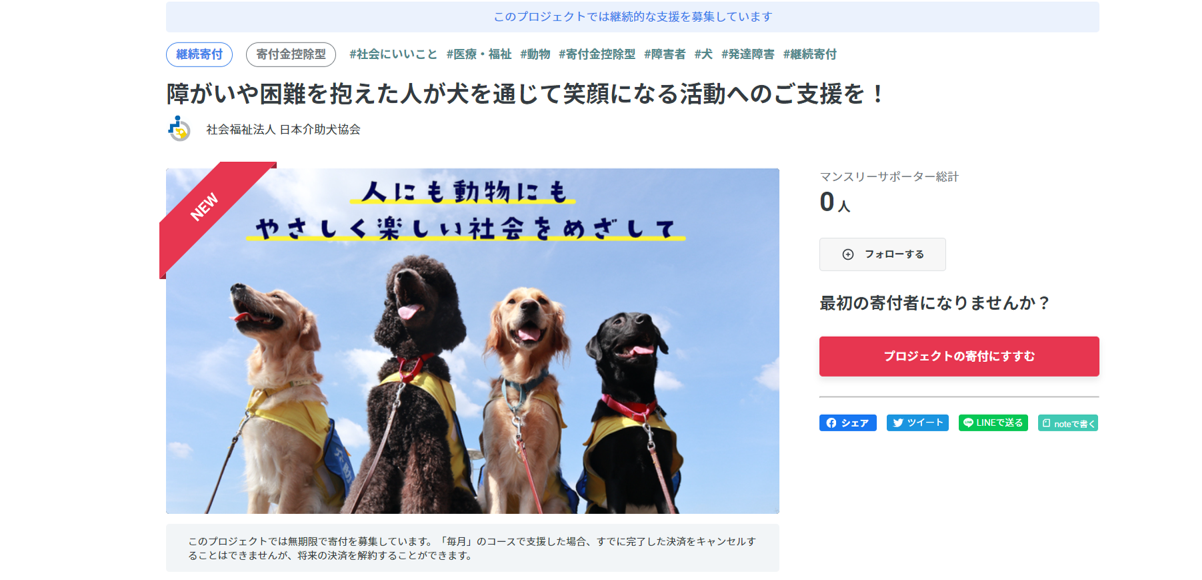The height and width of the screenshot is (580, 1202).
Task: Click the service dogs project main image
Action: (x=472, y=340)
